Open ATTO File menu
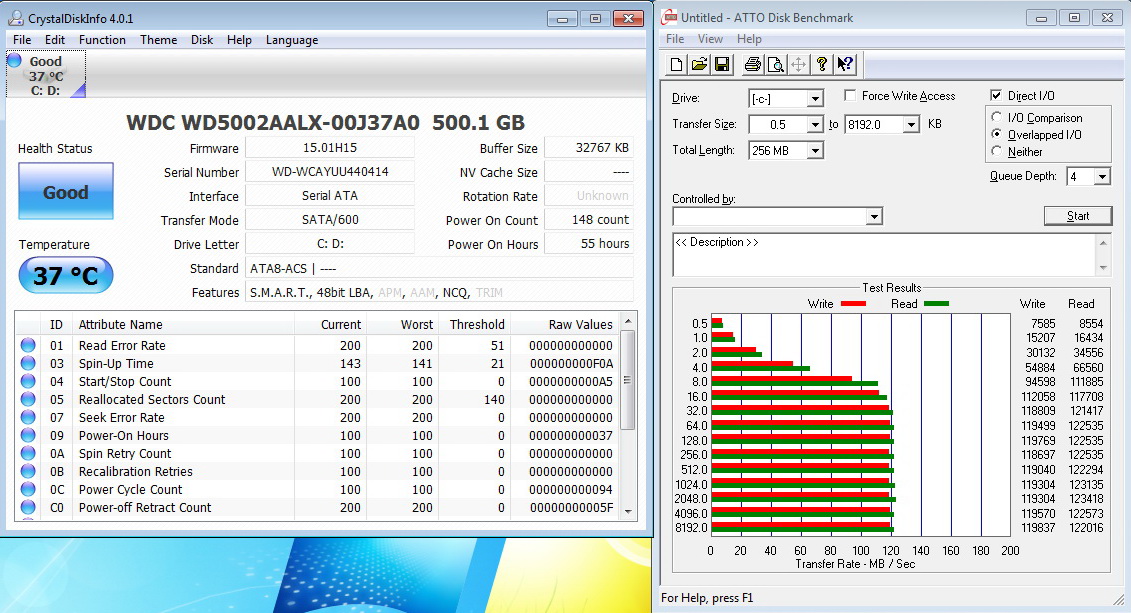This screenshot has height=613, width=1131. coord(675,39)
